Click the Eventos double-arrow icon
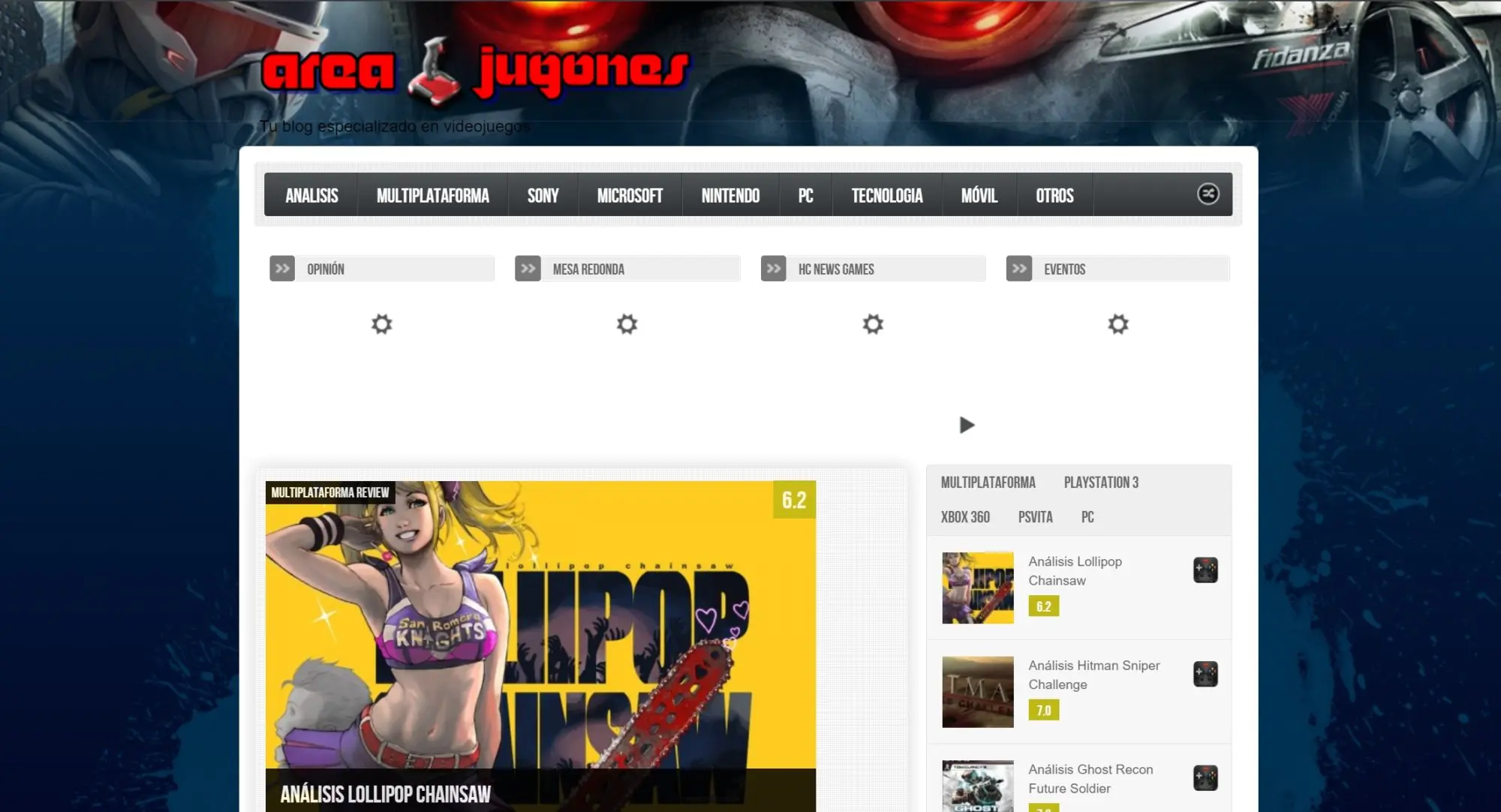Viewport: 1501px width, 812px height. [1018, 269]
